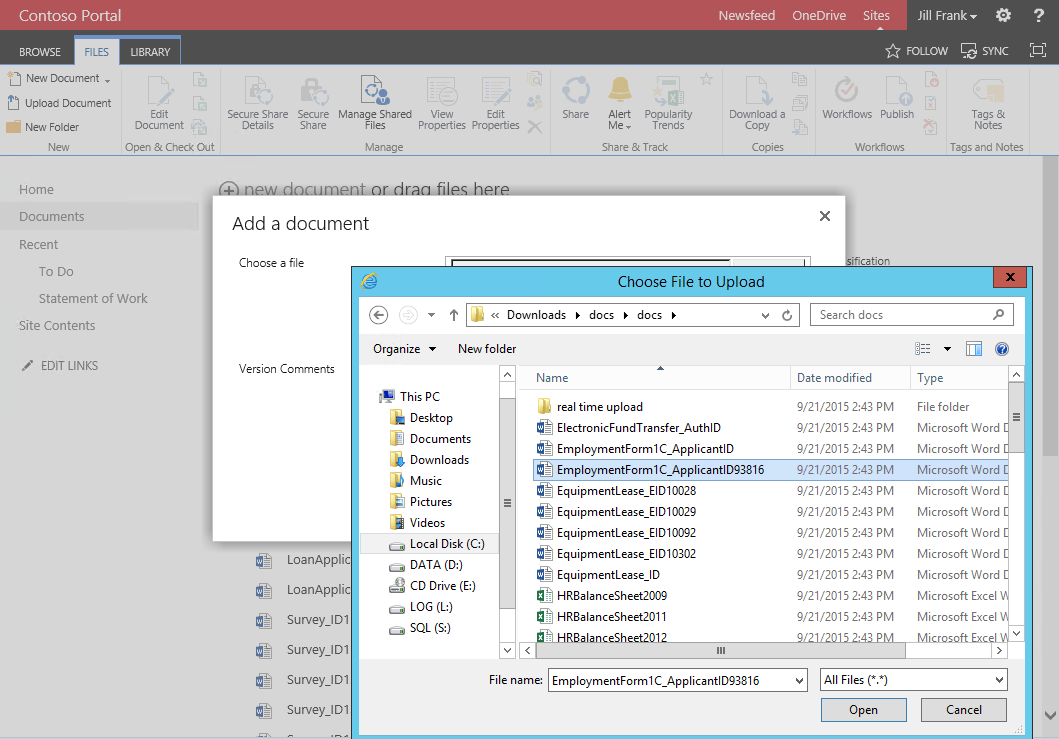Select the EquipmentLease_EID10092 file
1059x739 pixels.
pos(617,533)
